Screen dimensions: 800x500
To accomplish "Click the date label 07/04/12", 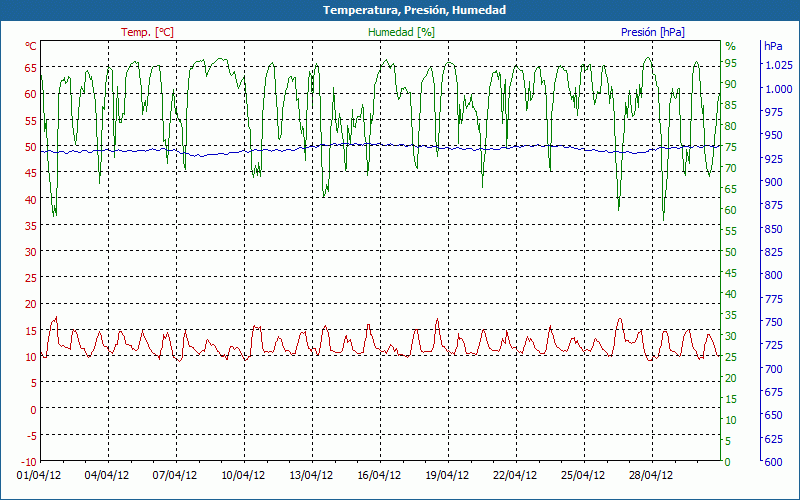I will [x=175, y=476].
